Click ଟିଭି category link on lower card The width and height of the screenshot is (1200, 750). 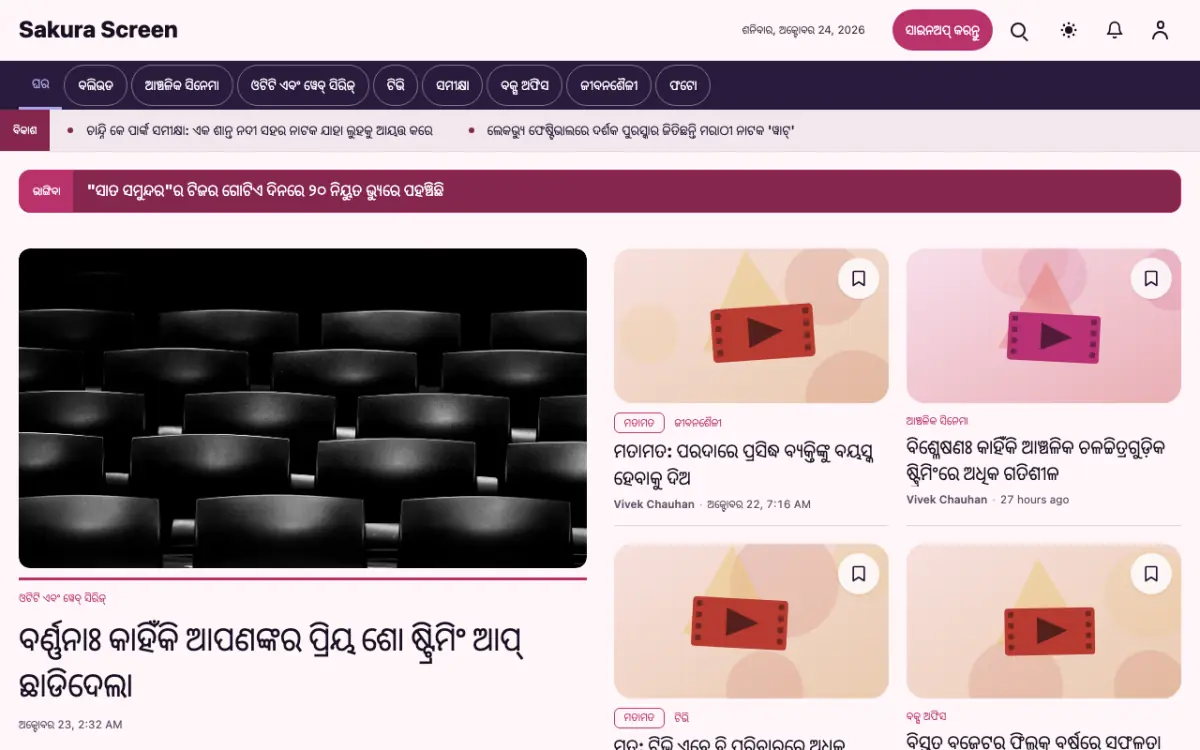pyautogui.click(x=681, y=717)
